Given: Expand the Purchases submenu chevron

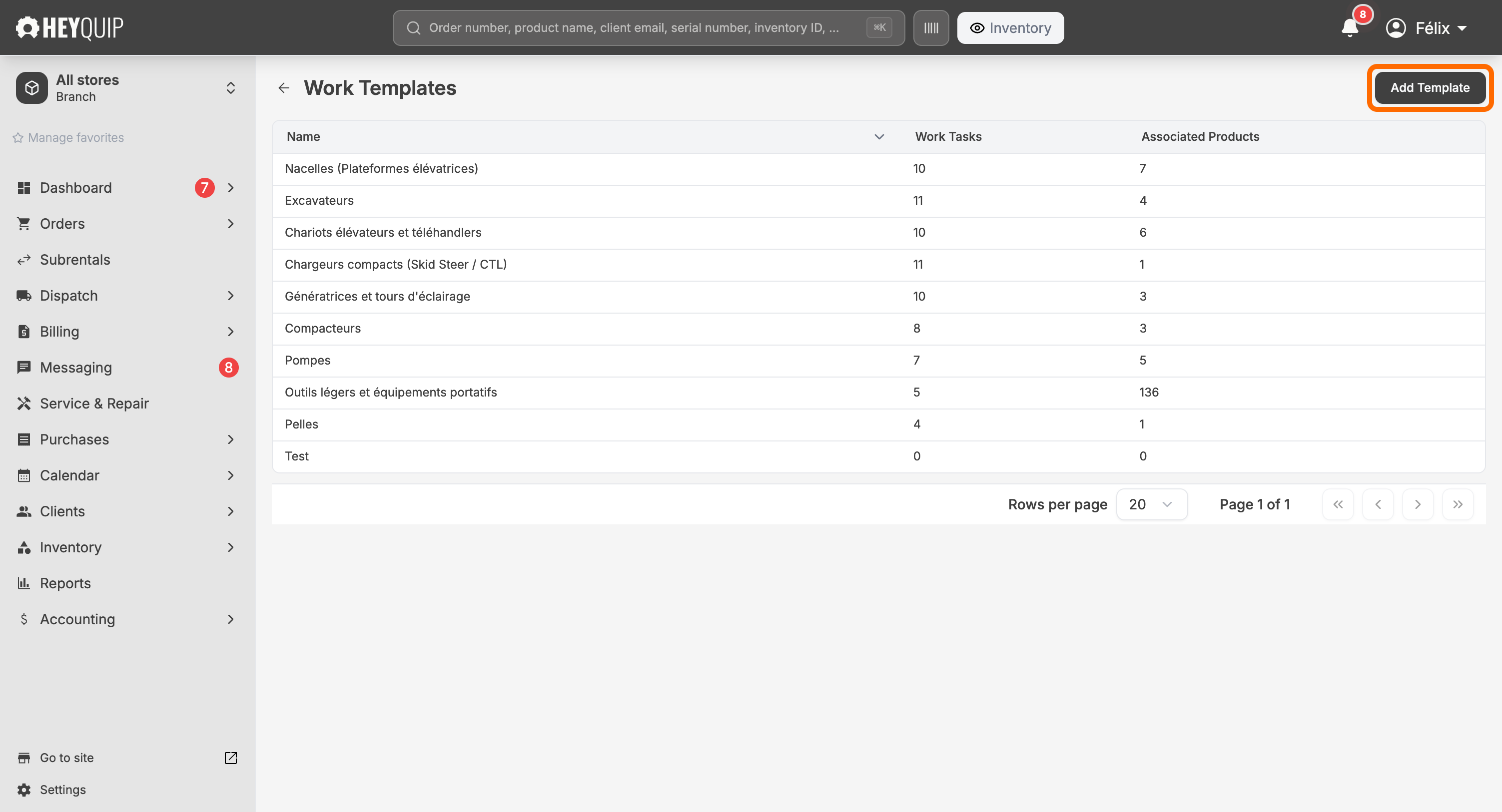Looking at the screenshot, I should tap(231, 439).
